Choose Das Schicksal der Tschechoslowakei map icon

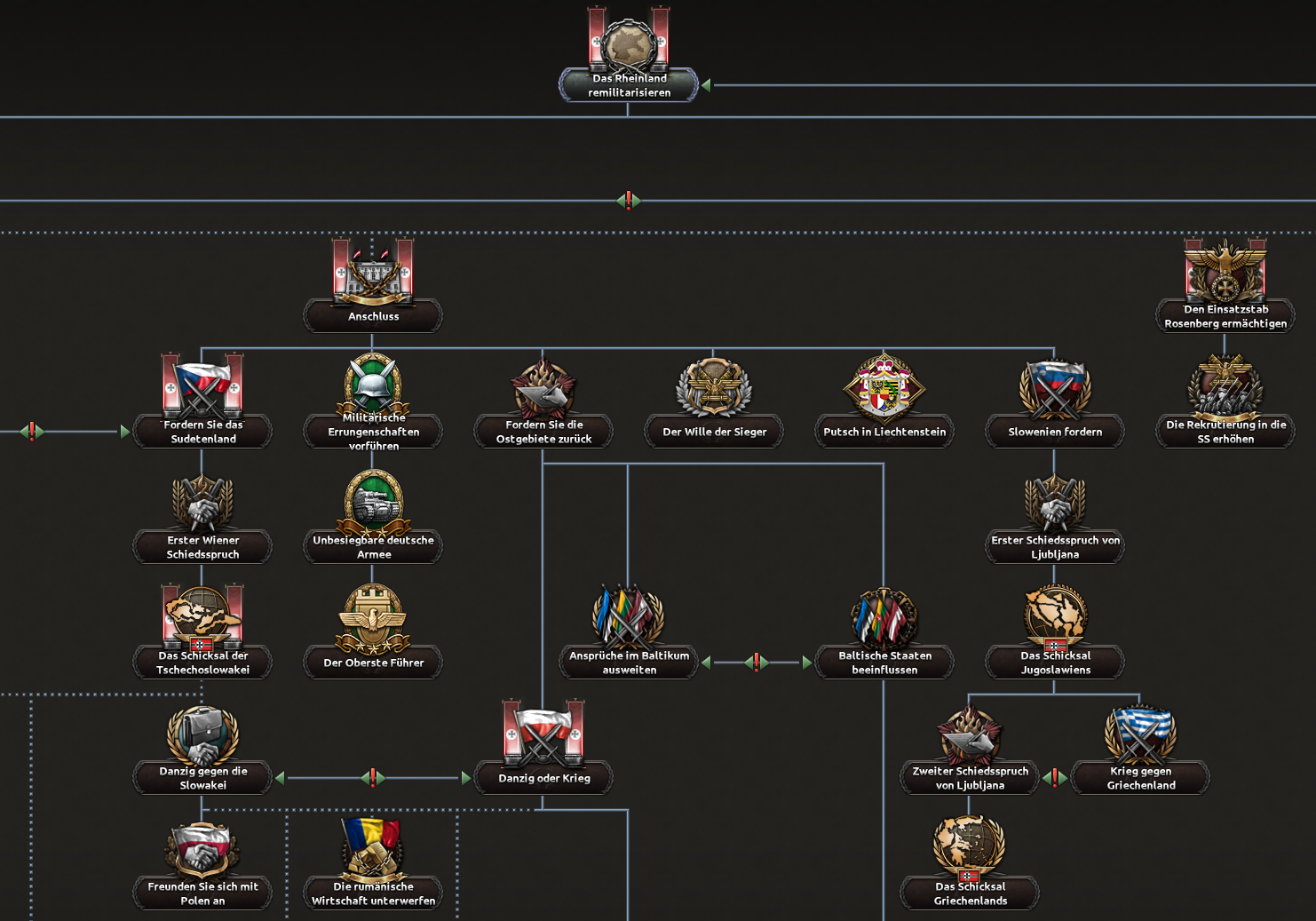tap(202, 617)
